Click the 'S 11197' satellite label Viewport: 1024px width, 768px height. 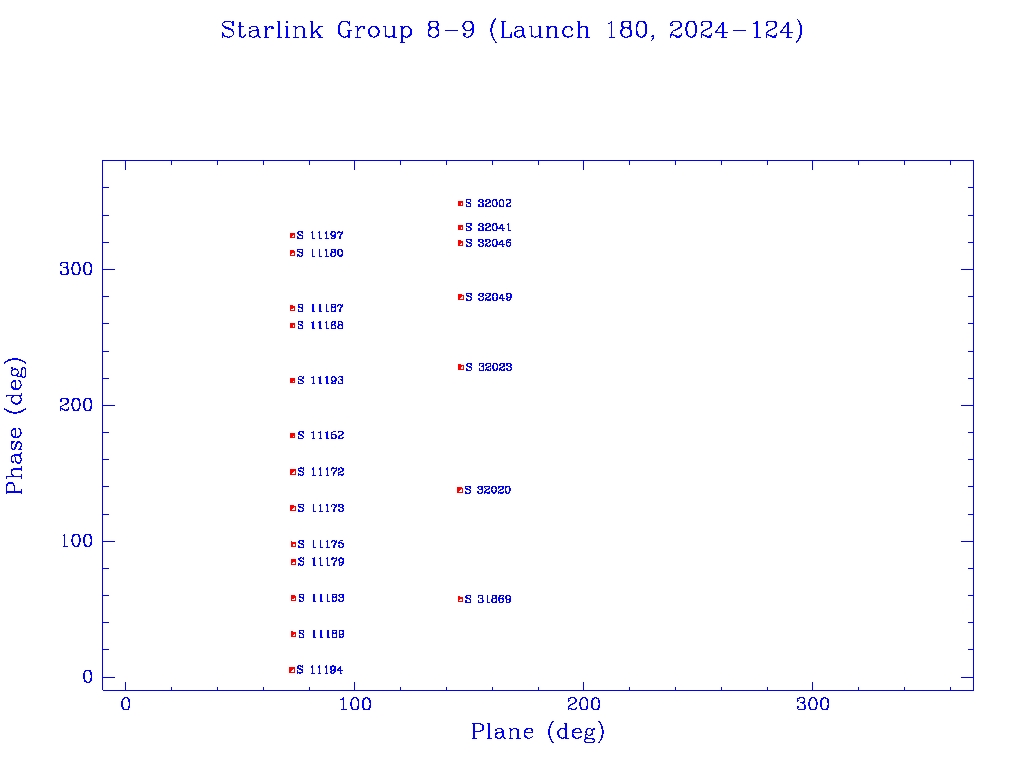pyautogui.click(x=320, y=235)
